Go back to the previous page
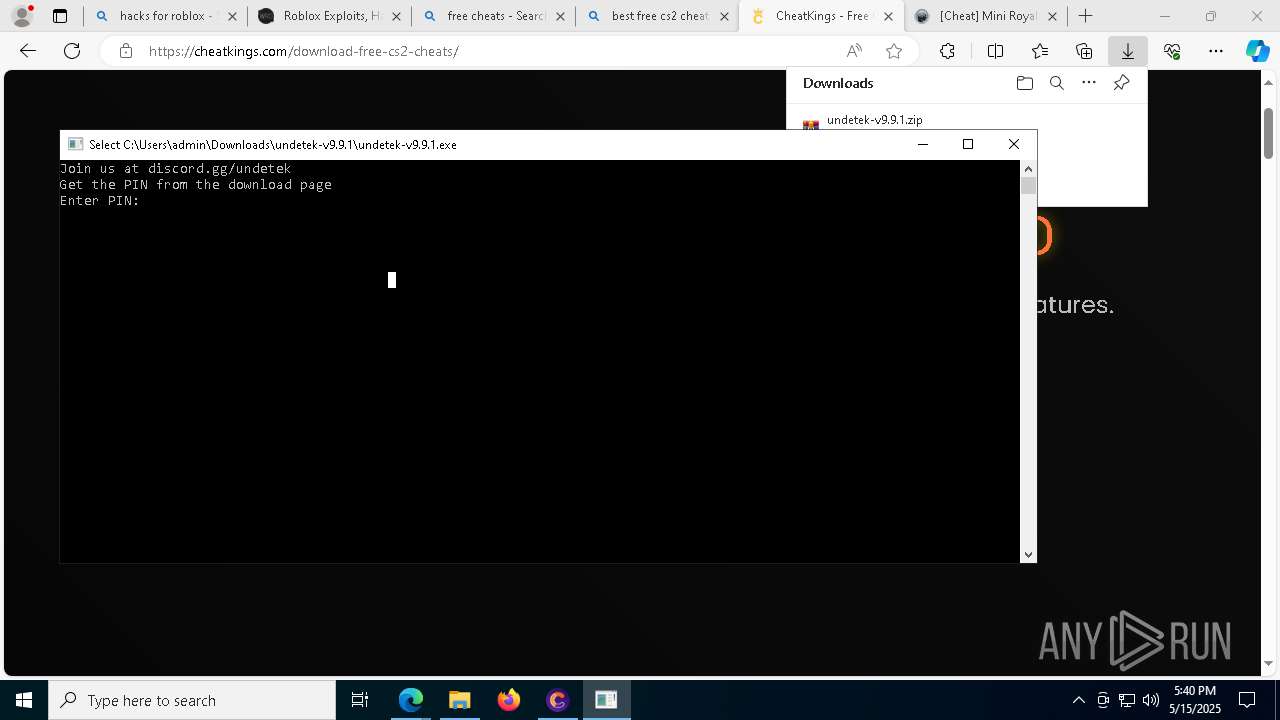Viewport: 1280px width, 720px height. 28,51
